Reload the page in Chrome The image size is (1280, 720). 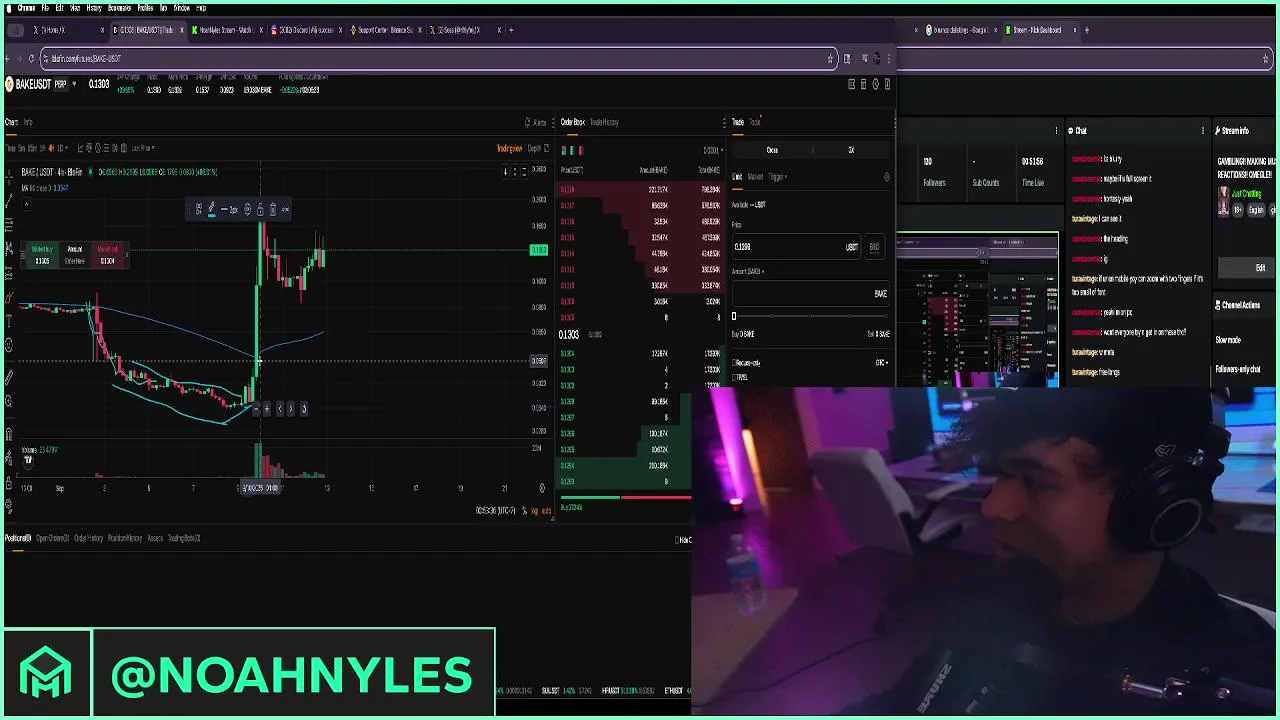point(31,58)
